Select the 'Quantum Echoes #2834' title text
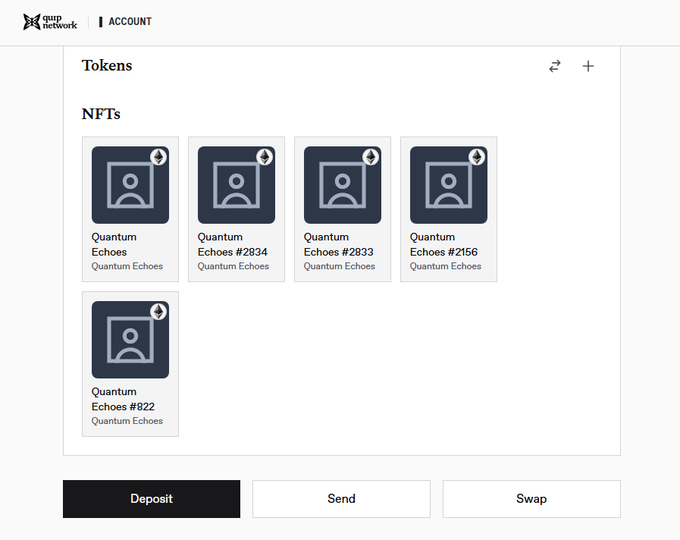680x540 pixels. coord(232,245)
